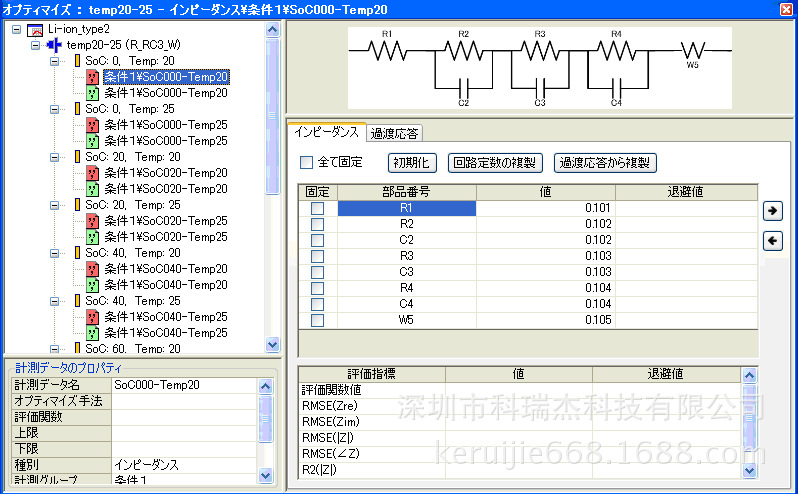Check the 固定 box for W5
798x494 pixels.
click(318, 320)
